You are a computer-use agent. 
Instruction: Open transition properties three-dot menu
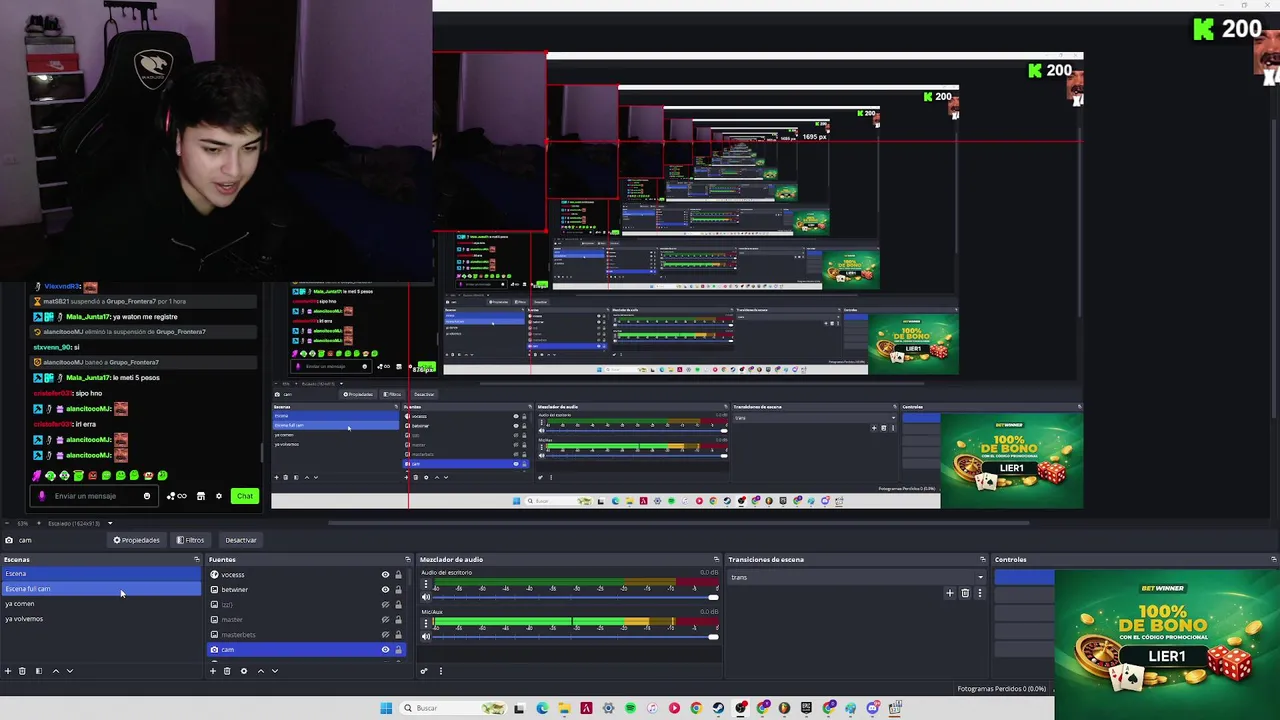[979, 593]
